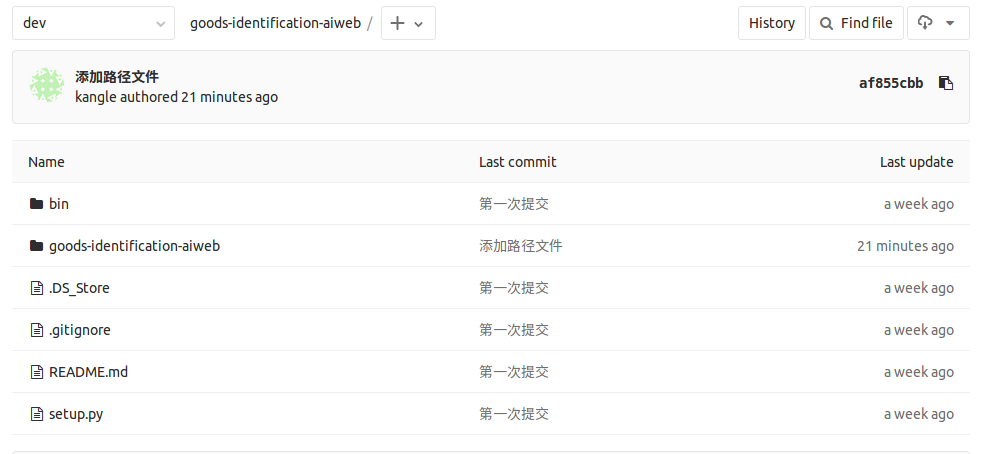Expand the plus add-to-tree dropdown

pos(408,23)
